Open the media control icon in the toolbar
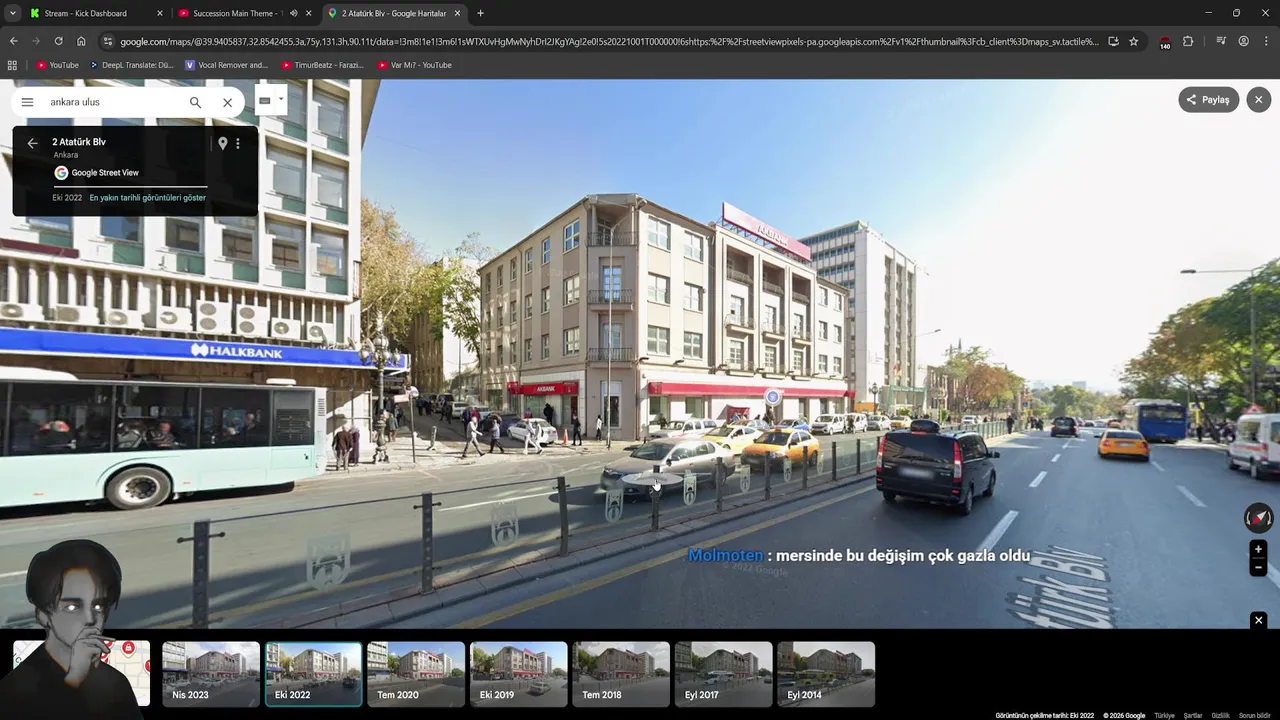 [1221, 41]
